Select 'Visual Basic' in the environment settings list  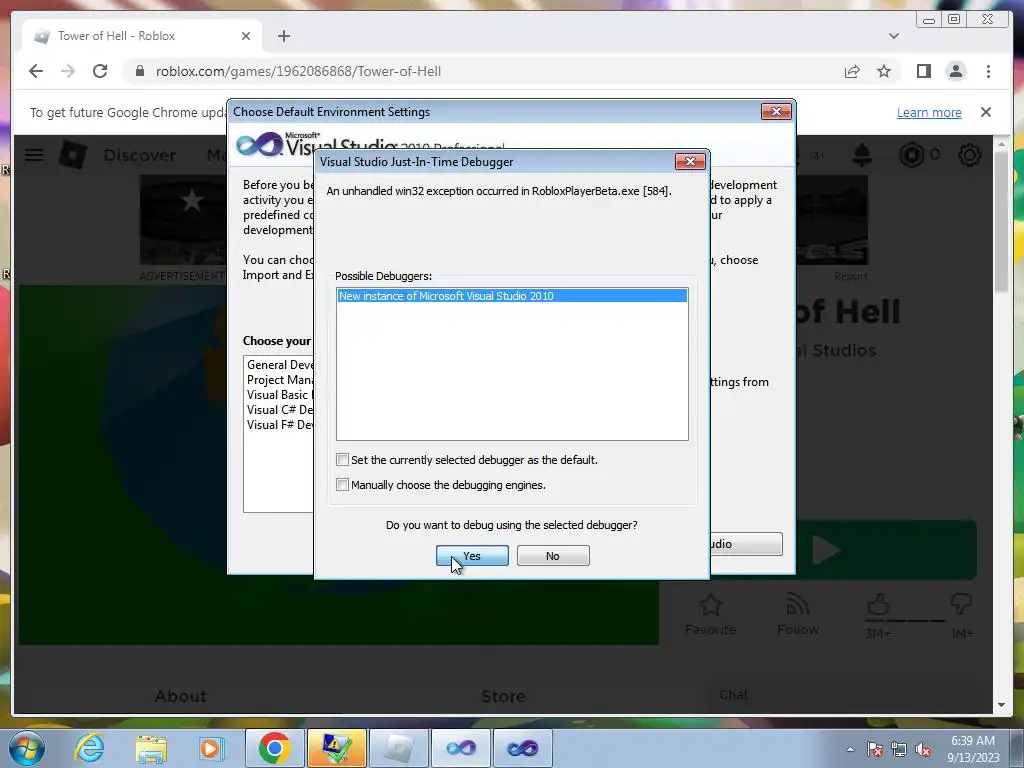[278, 395]
